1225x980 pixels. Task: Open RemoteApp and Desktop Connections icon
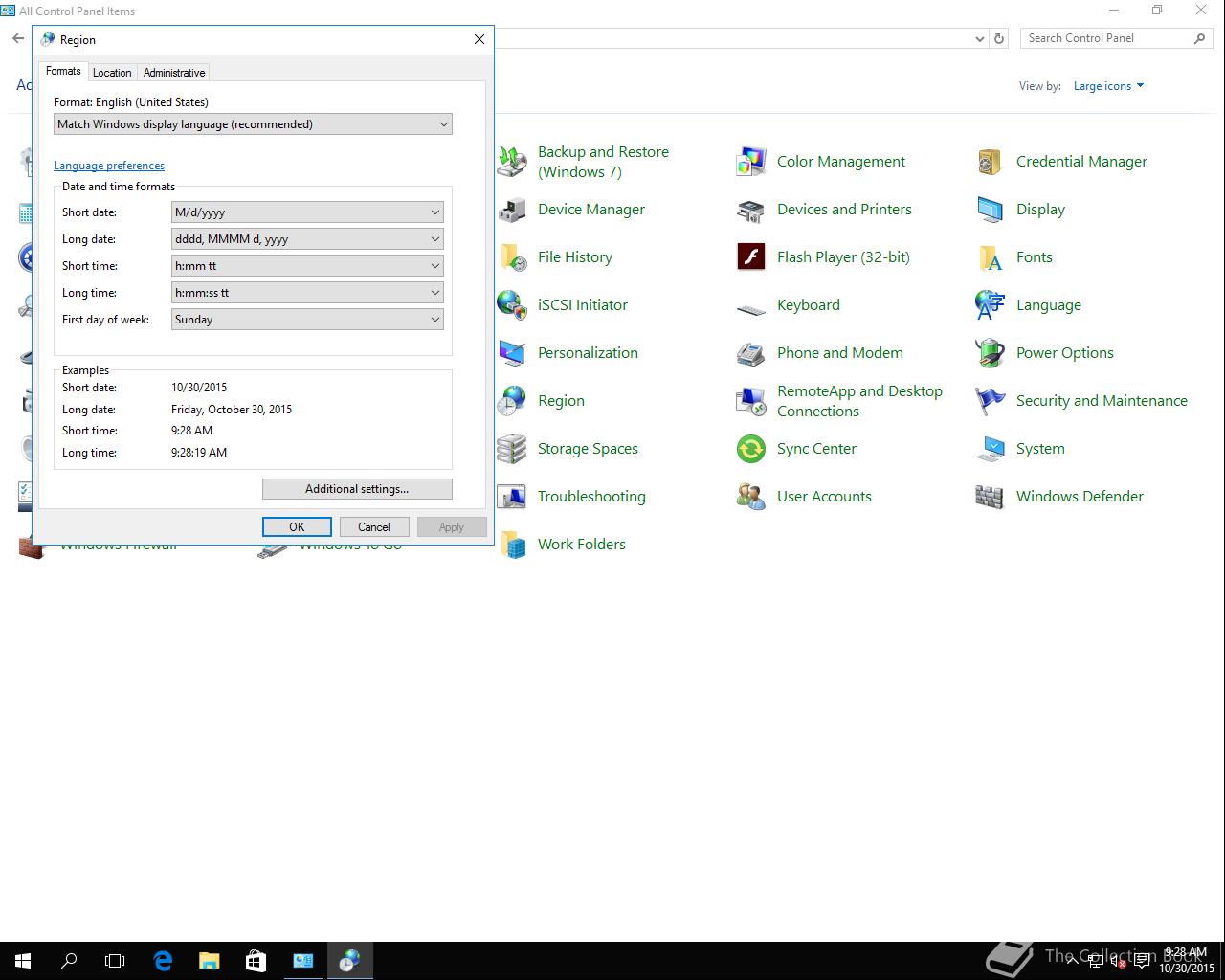(x=751, y=401)
